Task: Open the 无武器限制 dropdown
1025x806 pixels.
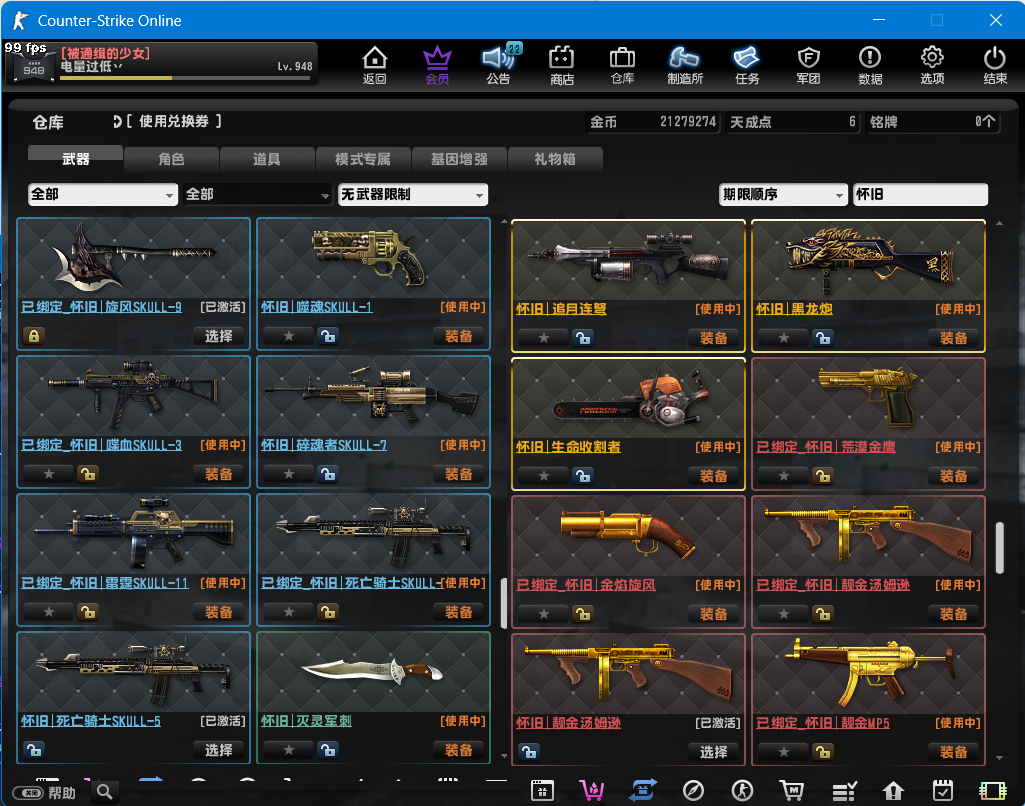Action: click(412, 194)
